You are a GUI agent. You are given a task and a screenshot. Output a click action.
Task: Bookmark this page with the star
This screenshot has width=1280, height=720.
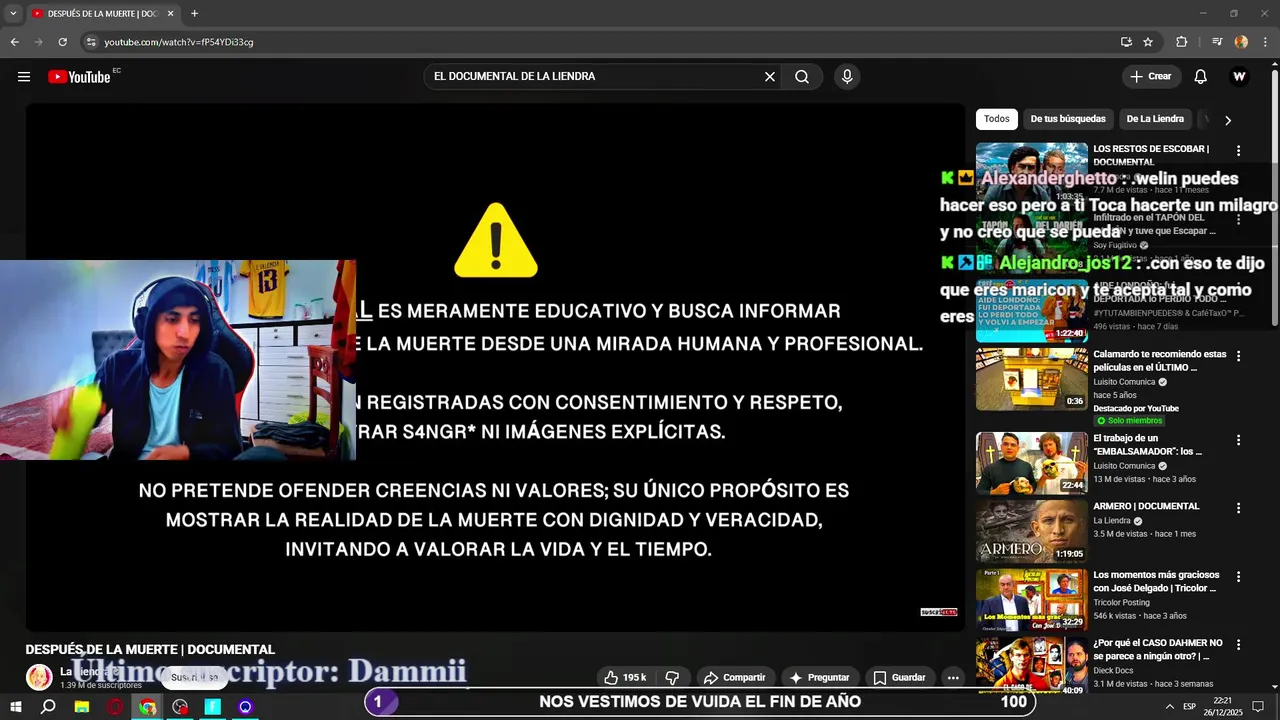[1148, 42]
